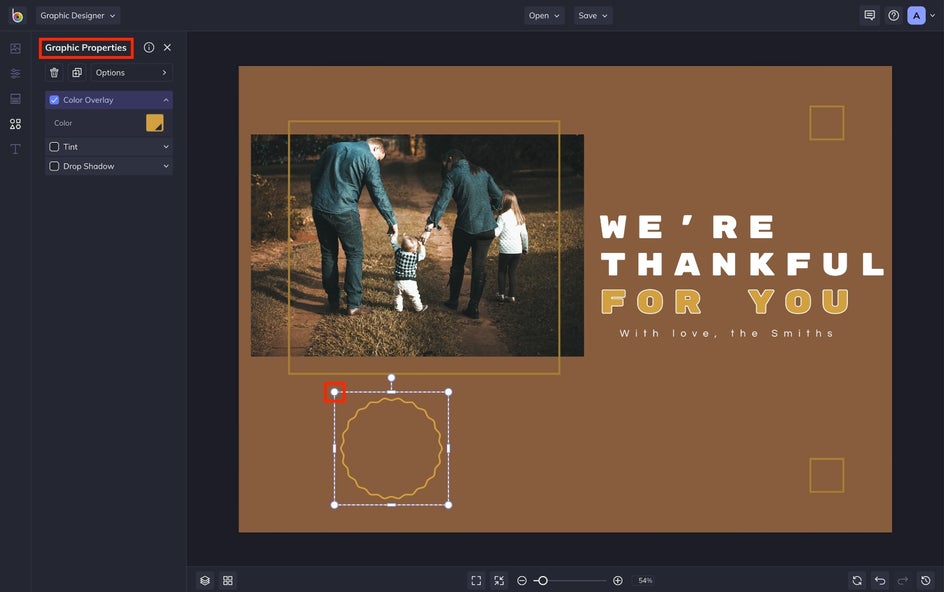Click the bottom-right resize handle of graphic
This screenshot has width=944, height=592.
[449, 505]
